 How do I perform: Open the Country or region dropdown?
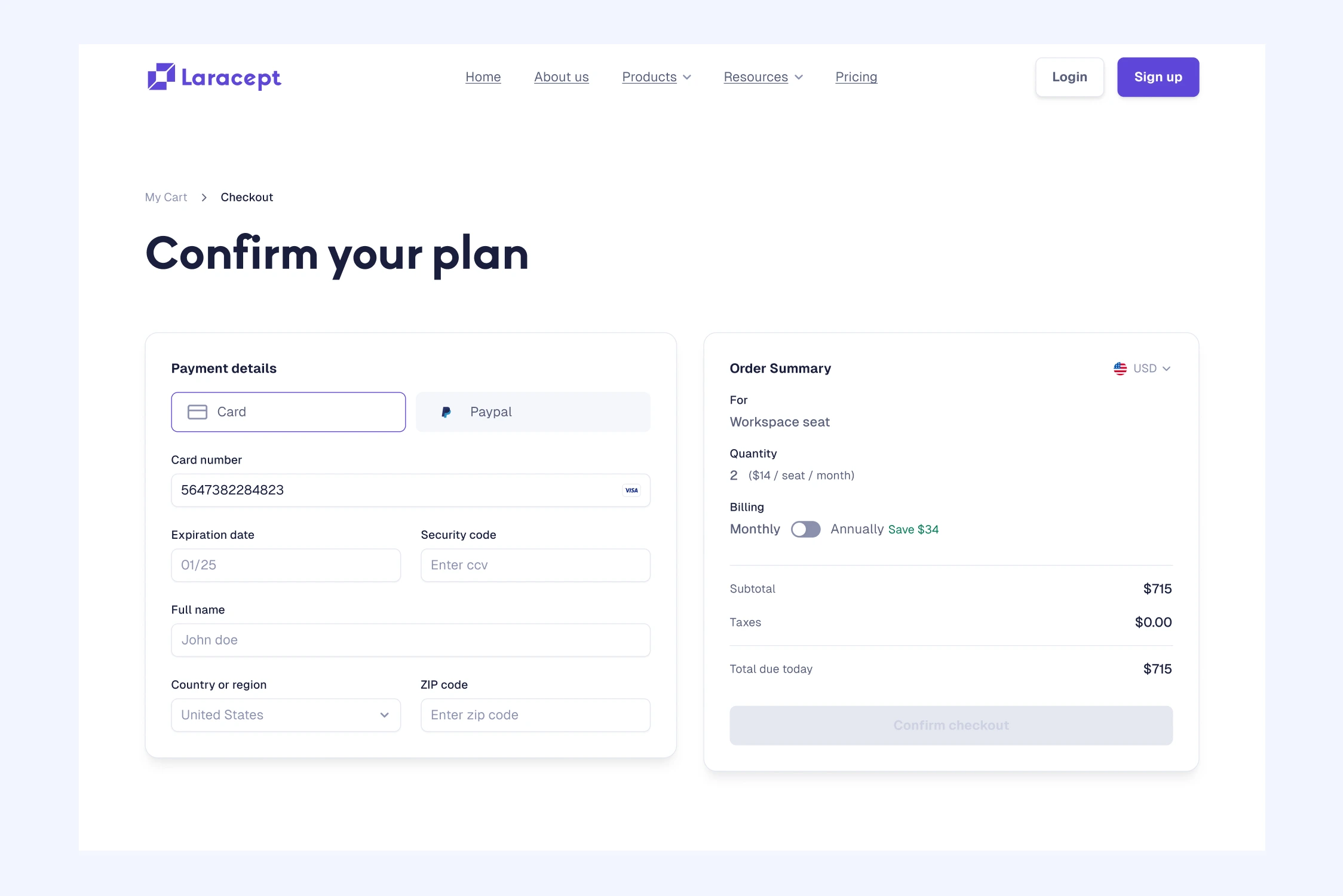[x=286, y=715]
